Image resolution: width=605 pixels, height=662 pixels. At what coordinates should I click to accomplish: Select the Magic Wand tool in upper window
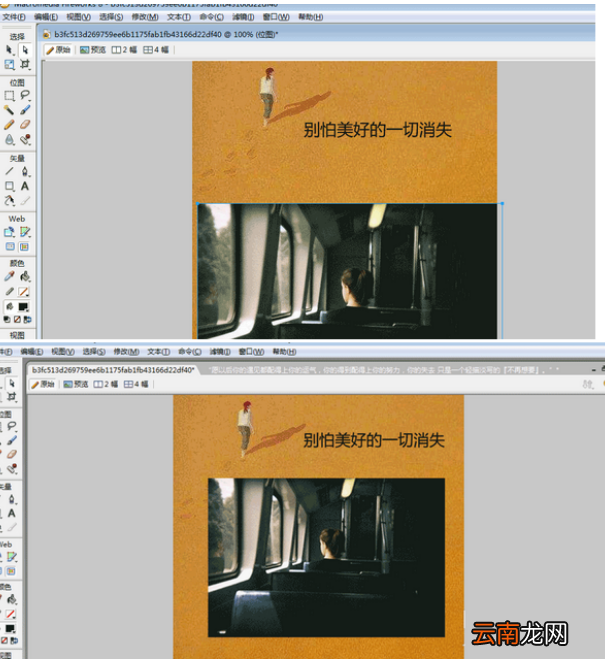[9, 110]
